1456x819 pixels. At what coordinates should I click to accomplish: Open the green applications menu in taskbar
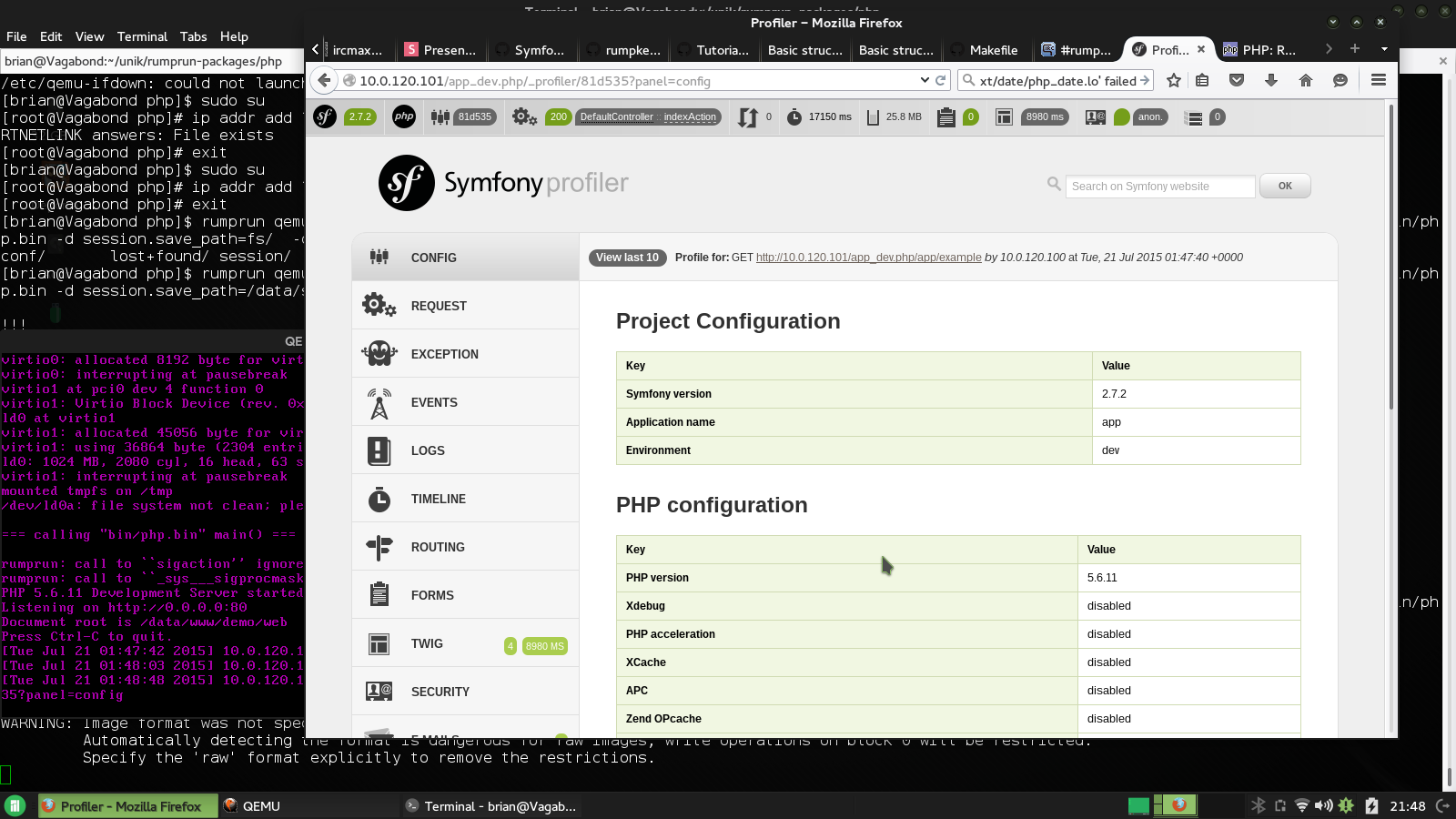click(15, 805)
